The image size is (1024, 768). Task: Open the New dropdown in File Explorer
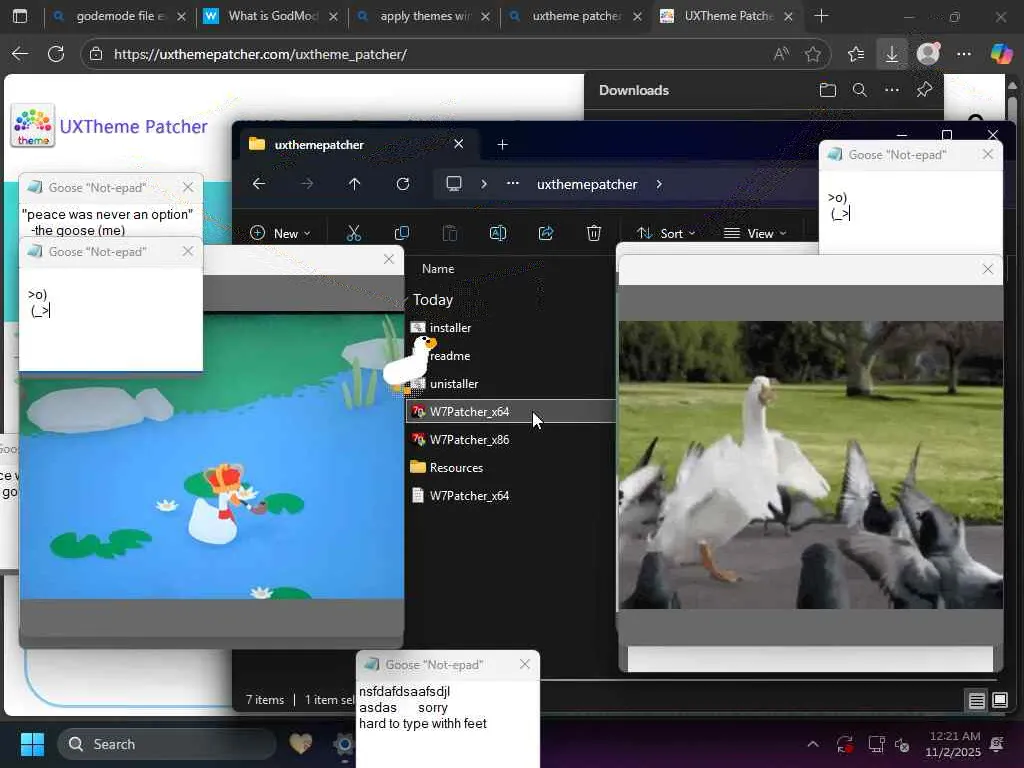coord(280,233)
